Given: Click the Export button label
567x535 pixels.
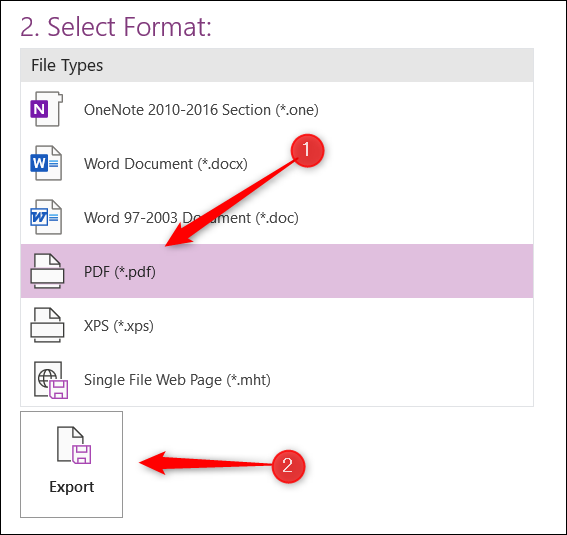Looking at the screenshot, I should (72, 487).
